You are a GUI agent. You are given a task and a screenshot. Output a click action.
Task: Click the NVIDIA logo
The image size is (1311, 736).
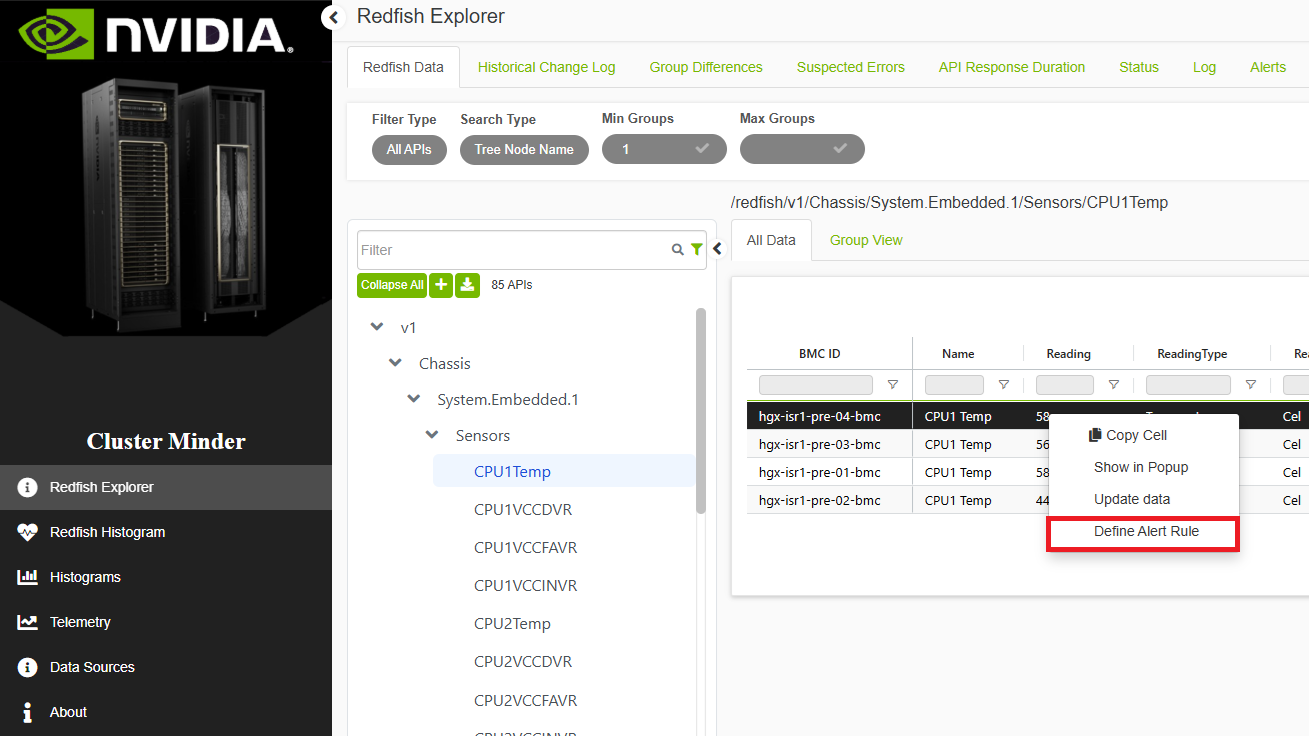(x=156, y=34)
